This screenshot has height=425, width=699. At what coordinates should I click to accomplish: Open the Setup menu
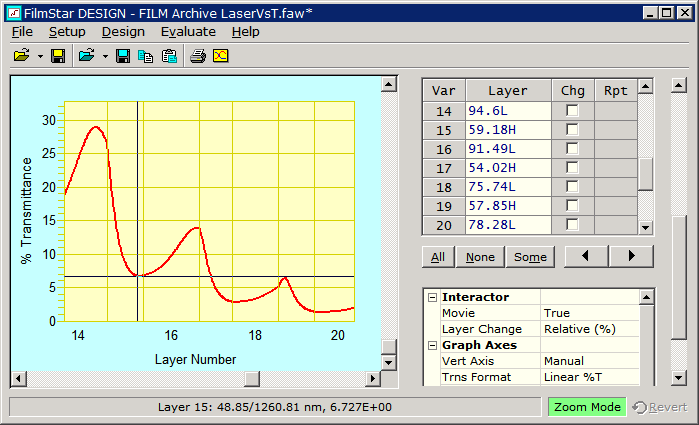click(x=67, y=32)
